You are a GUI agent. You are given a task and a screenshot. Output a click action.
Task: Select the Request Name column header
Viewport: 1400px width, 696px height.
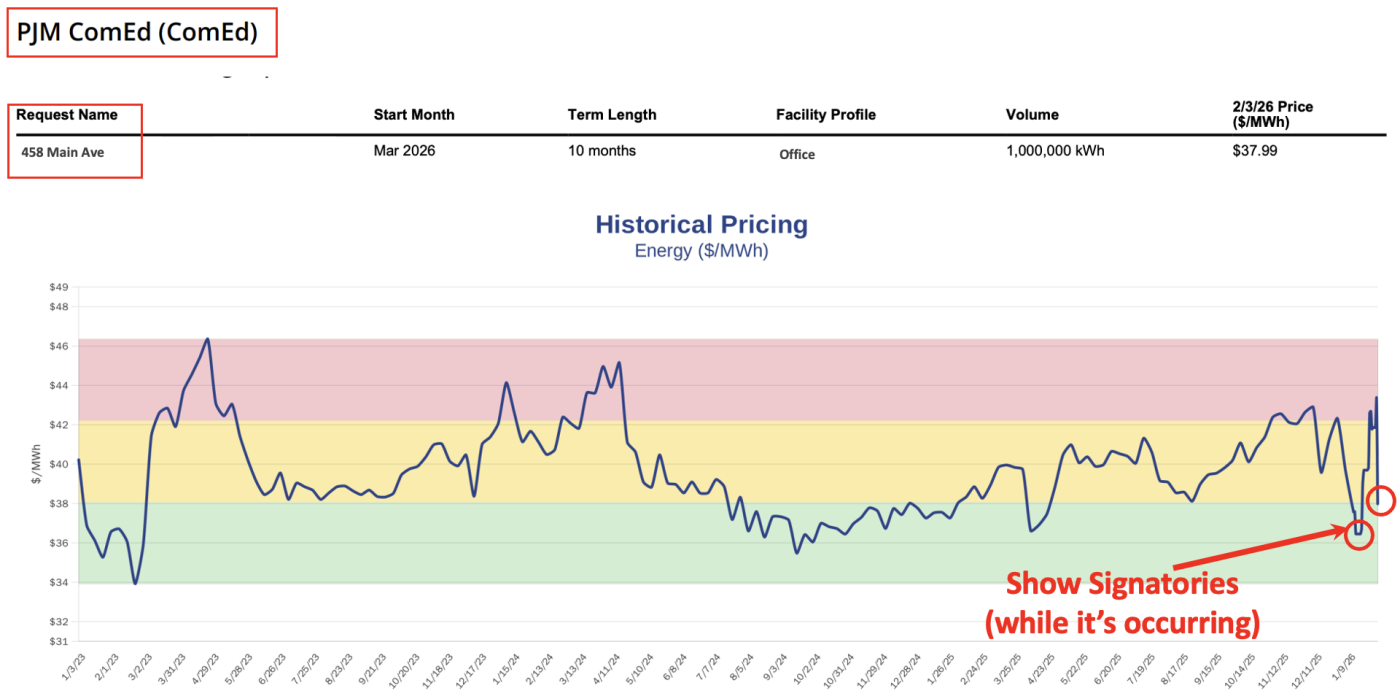tap(66, 115)
